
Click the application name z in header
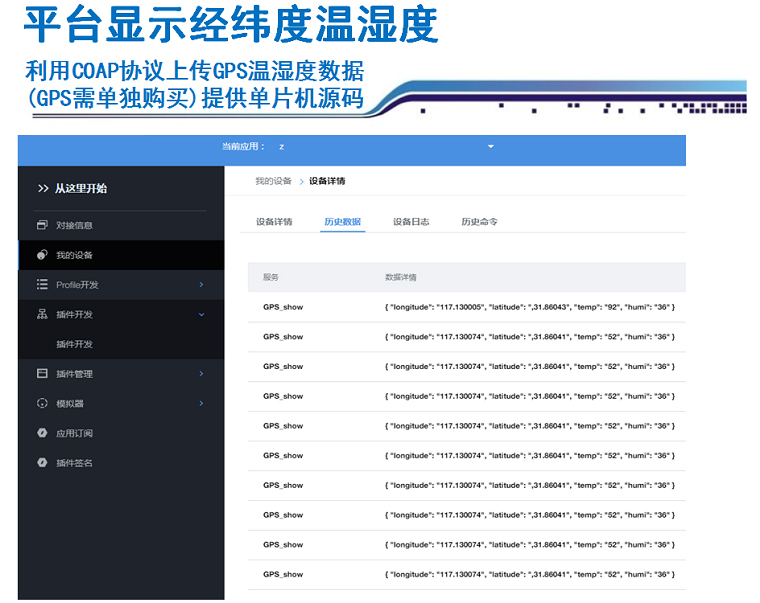(282, 147)
